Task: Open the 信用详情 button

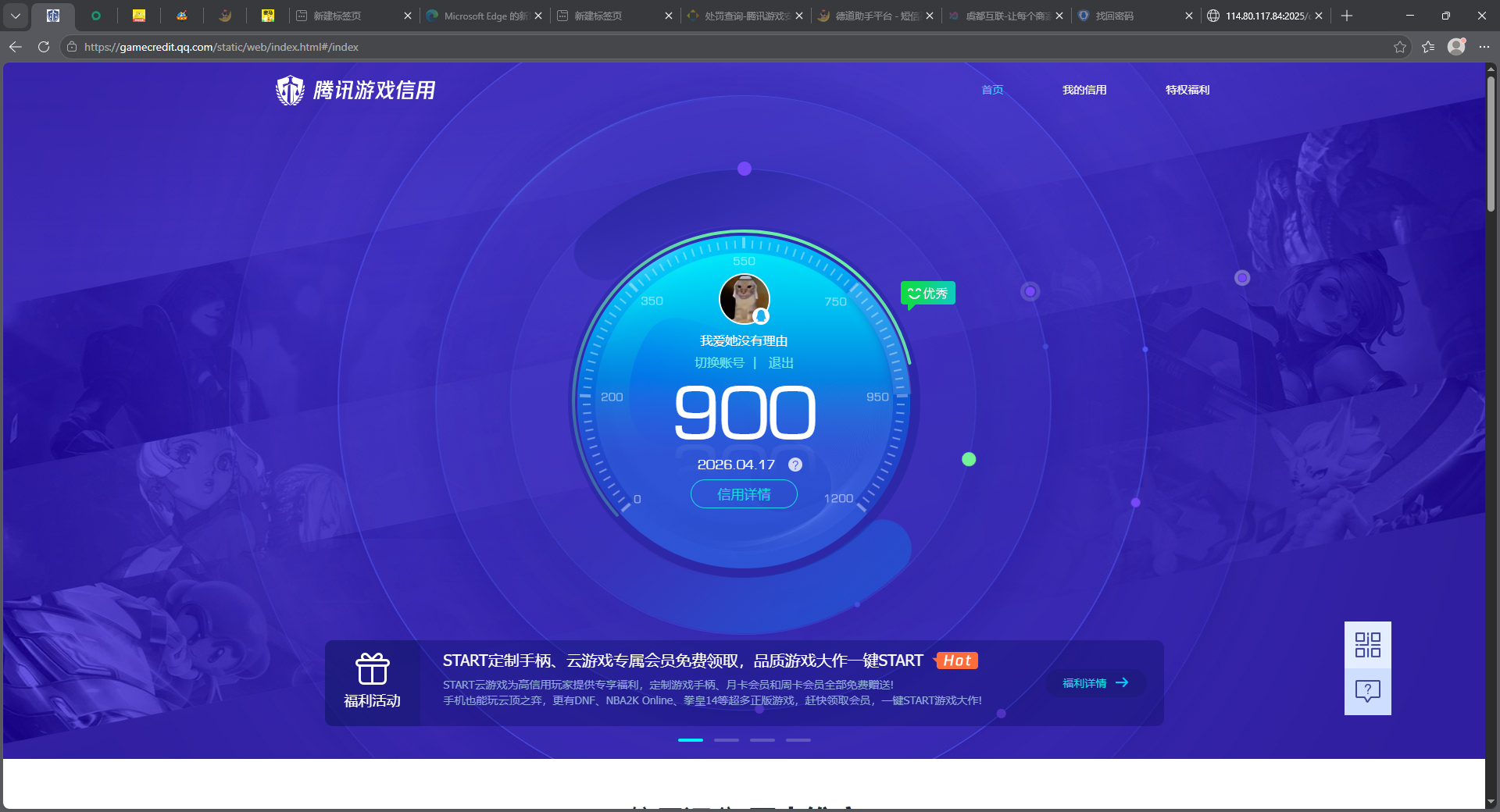Action: (x=743, y=494)
